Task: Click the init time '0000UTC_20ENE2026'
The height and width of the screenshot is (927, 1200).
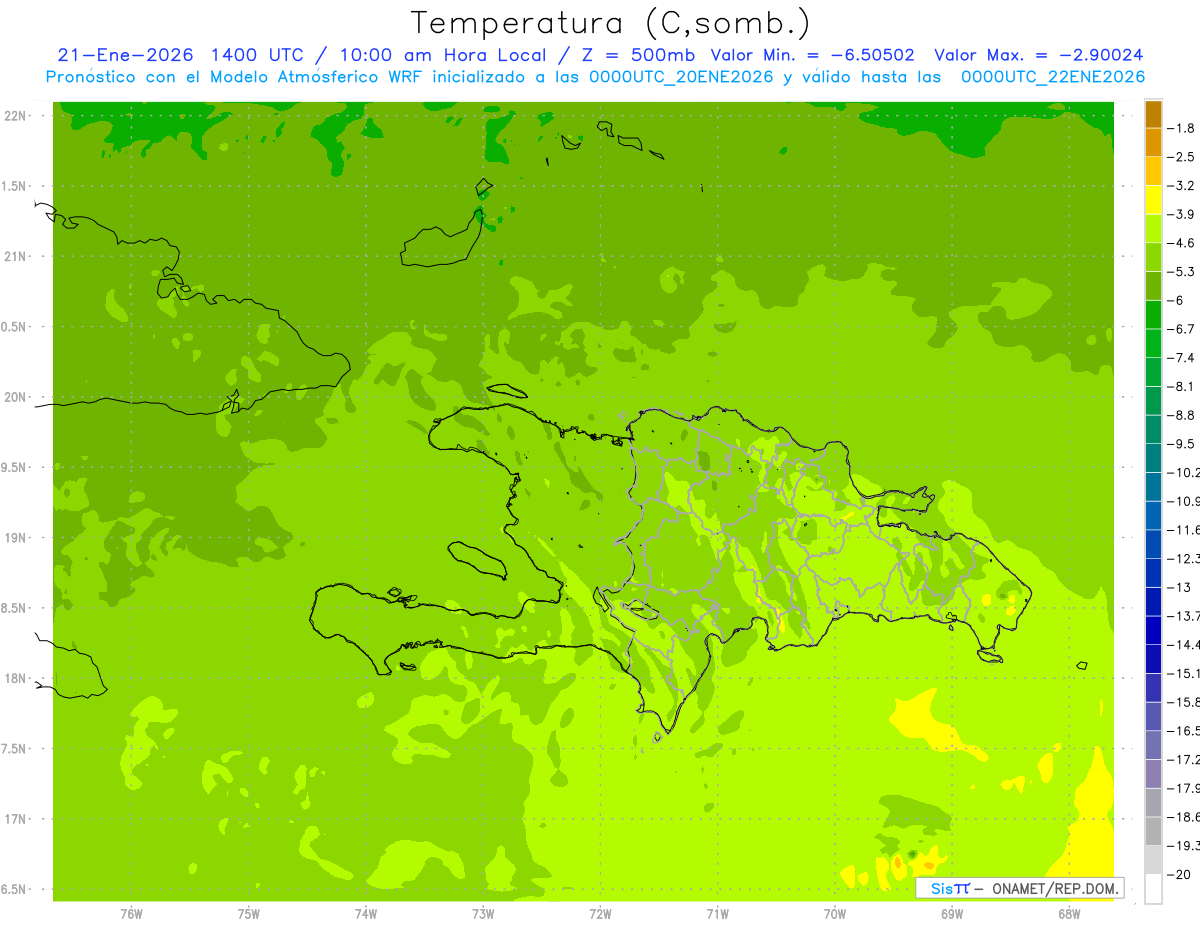Action: click(x=681, y=77)
